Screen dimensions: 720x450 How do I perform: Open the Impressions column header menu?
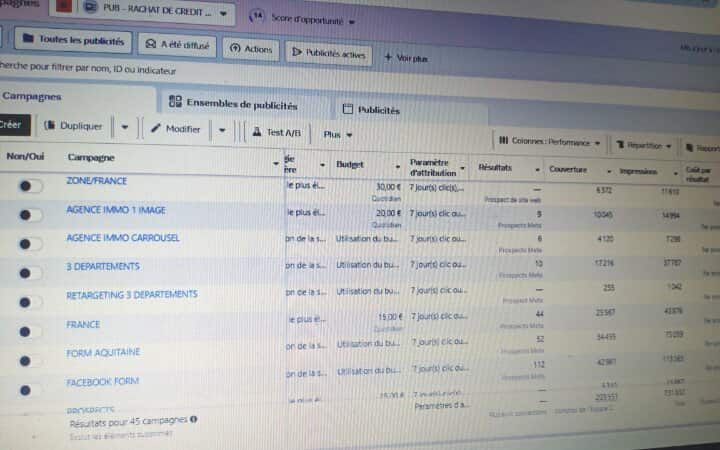pos(676,174)
